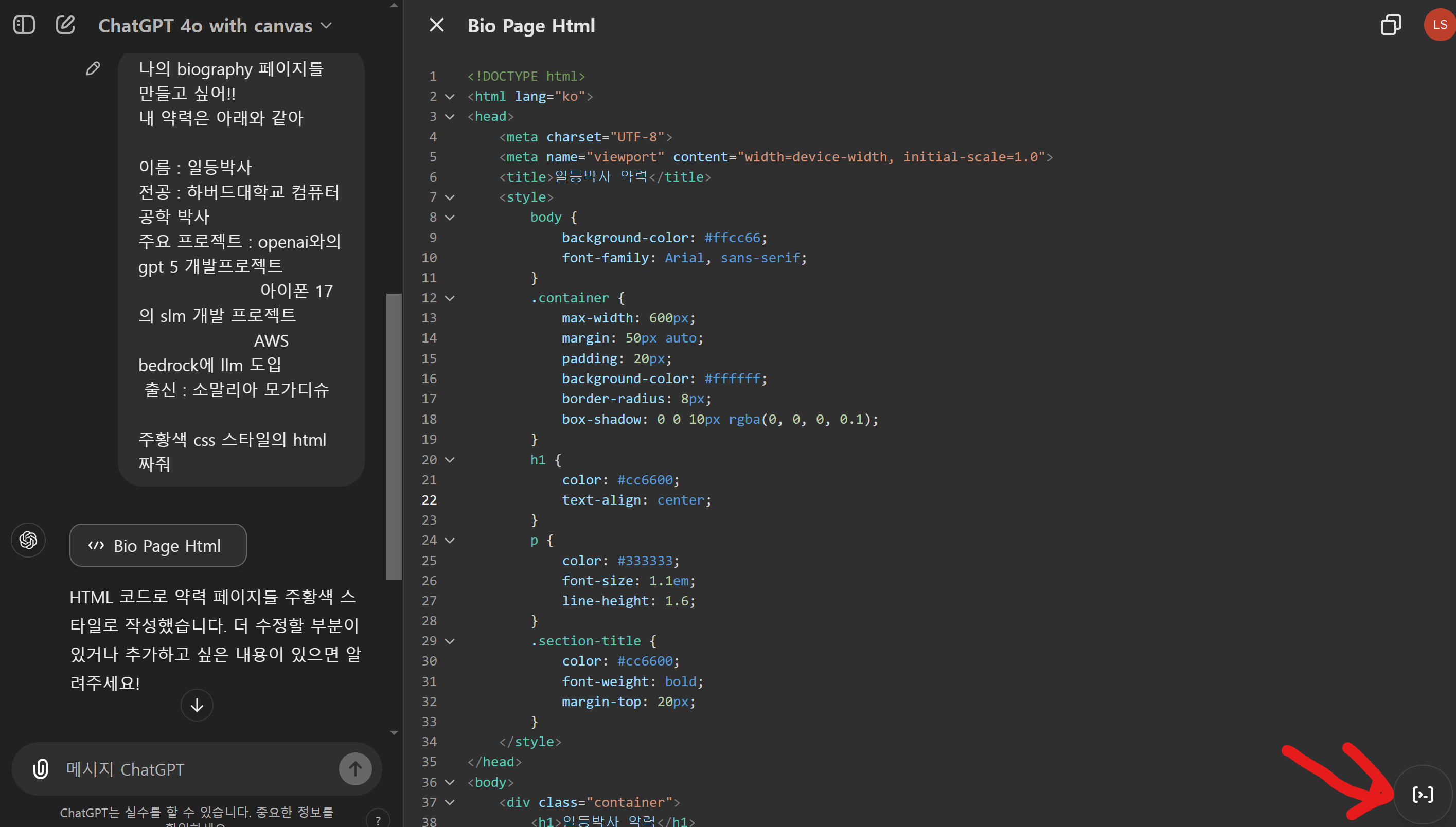Open the LS profile avatar menu
1456x827 pixels.
[1440, 25]
